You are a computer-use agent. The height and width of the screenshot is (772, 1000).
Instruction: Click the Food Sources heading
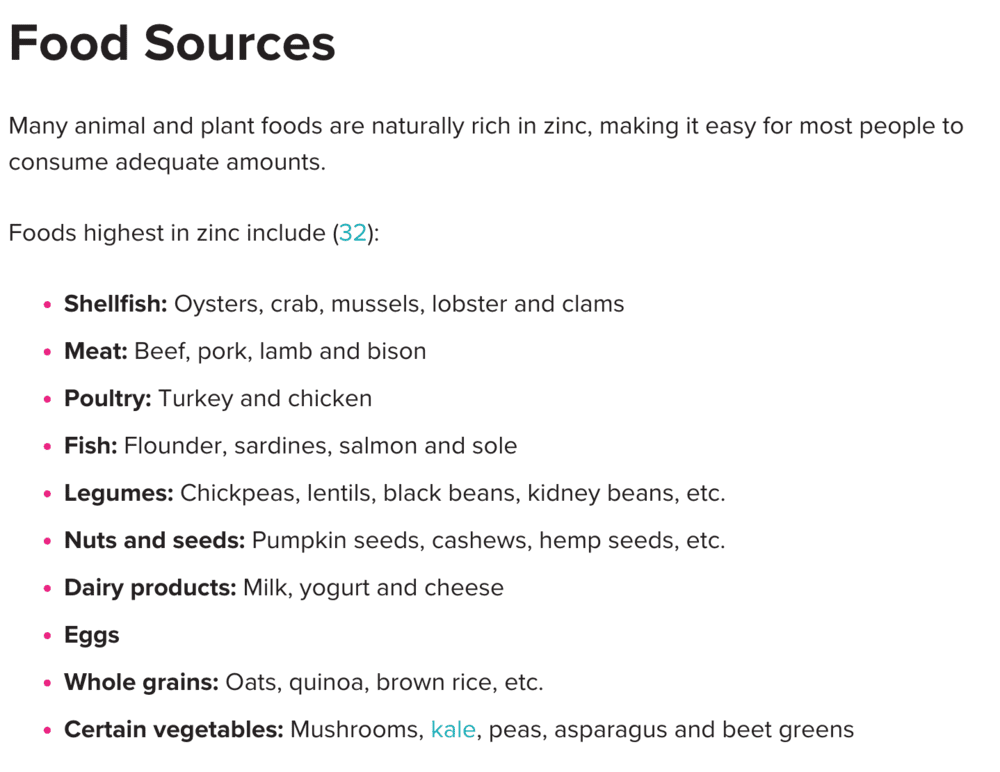point(172,43)
